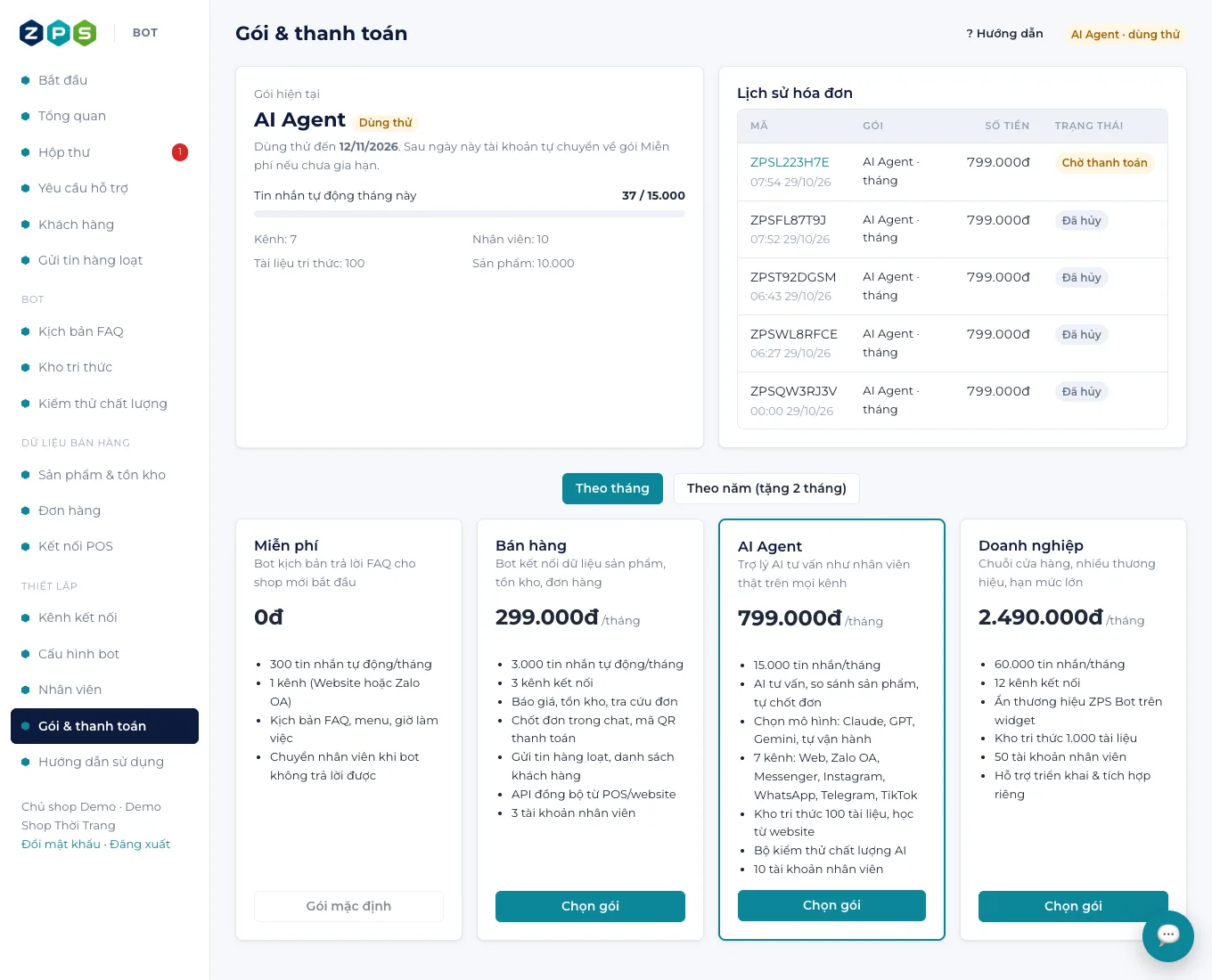1212x980 pixels.
Task: Click the red unread badge on Hộp thư
Action: (180, 152)
